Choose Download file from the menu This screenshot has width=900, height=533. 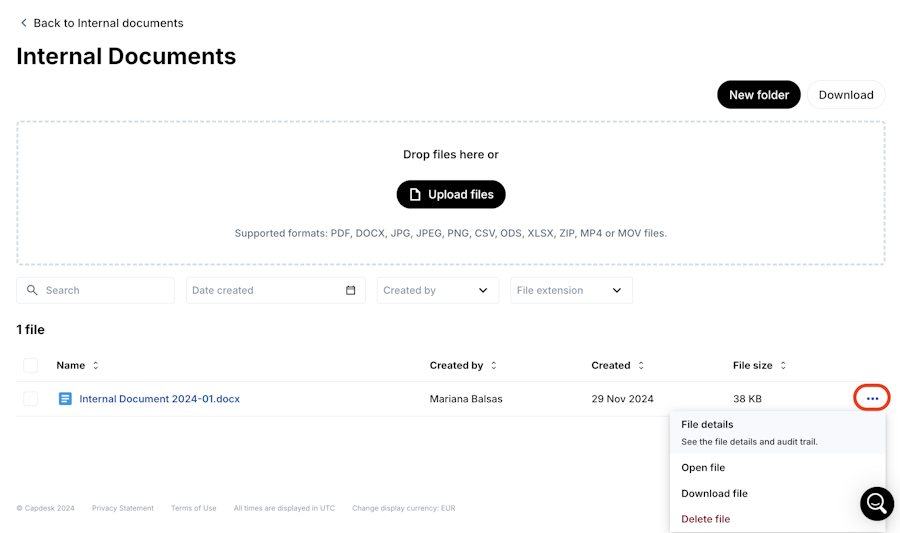714,493
